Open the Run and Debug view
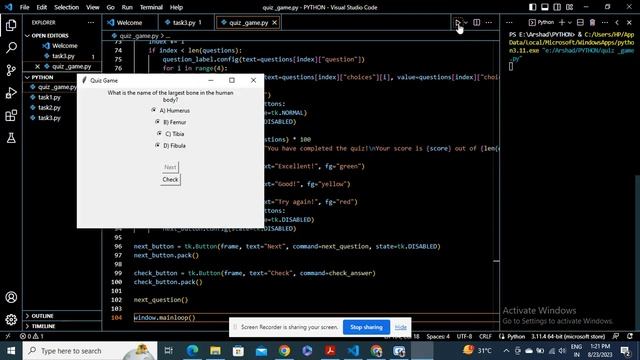 point(11,93)
